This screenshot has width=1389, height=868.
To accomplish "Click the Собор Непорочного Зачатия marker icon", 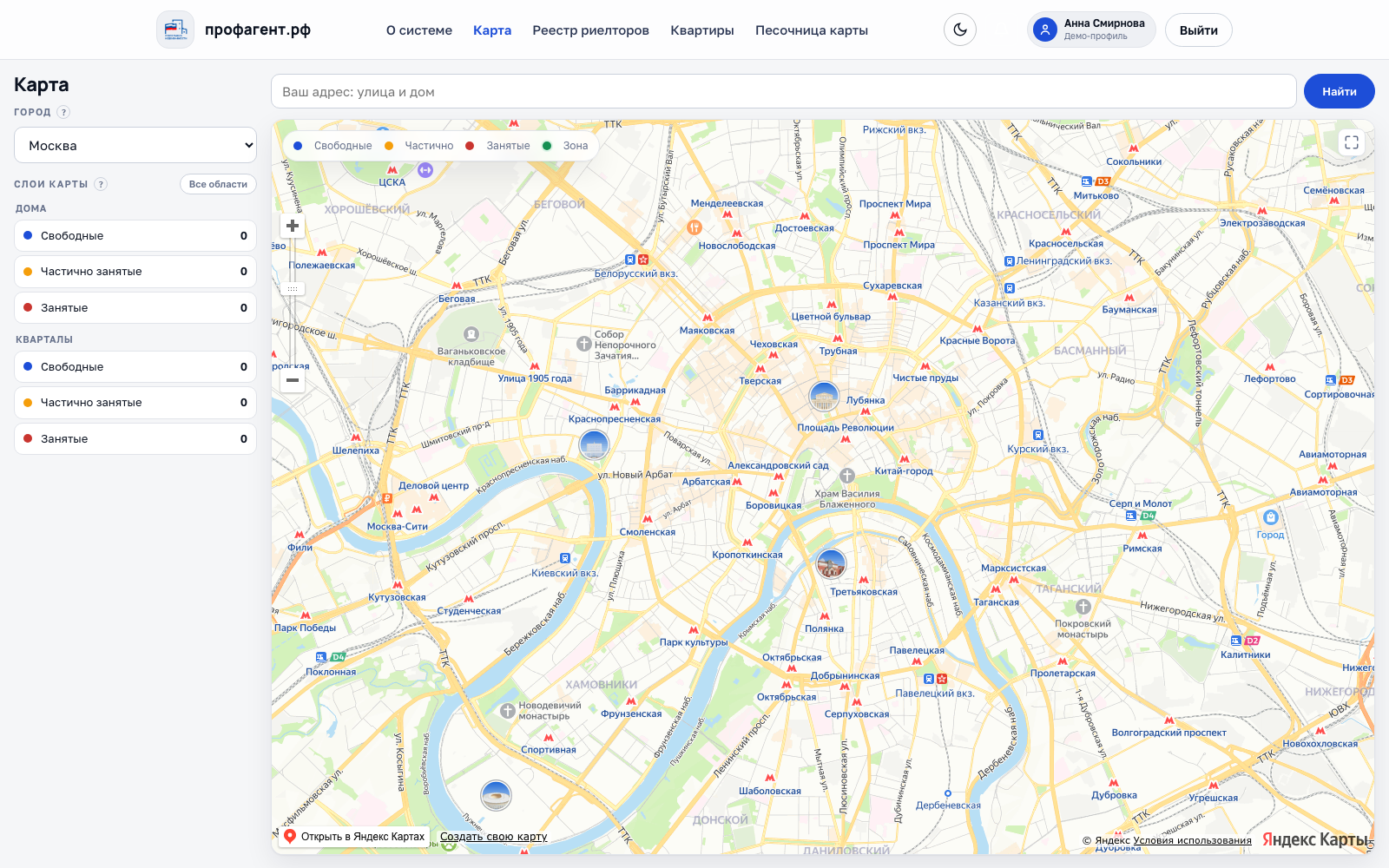I will click(x=584, y=344).
